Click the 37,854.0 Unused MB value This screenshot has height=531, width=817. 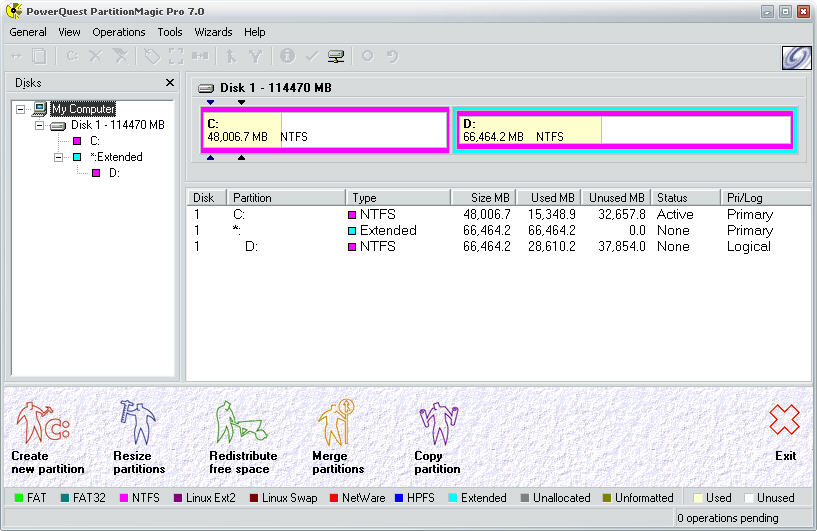(x=622, y=246)
